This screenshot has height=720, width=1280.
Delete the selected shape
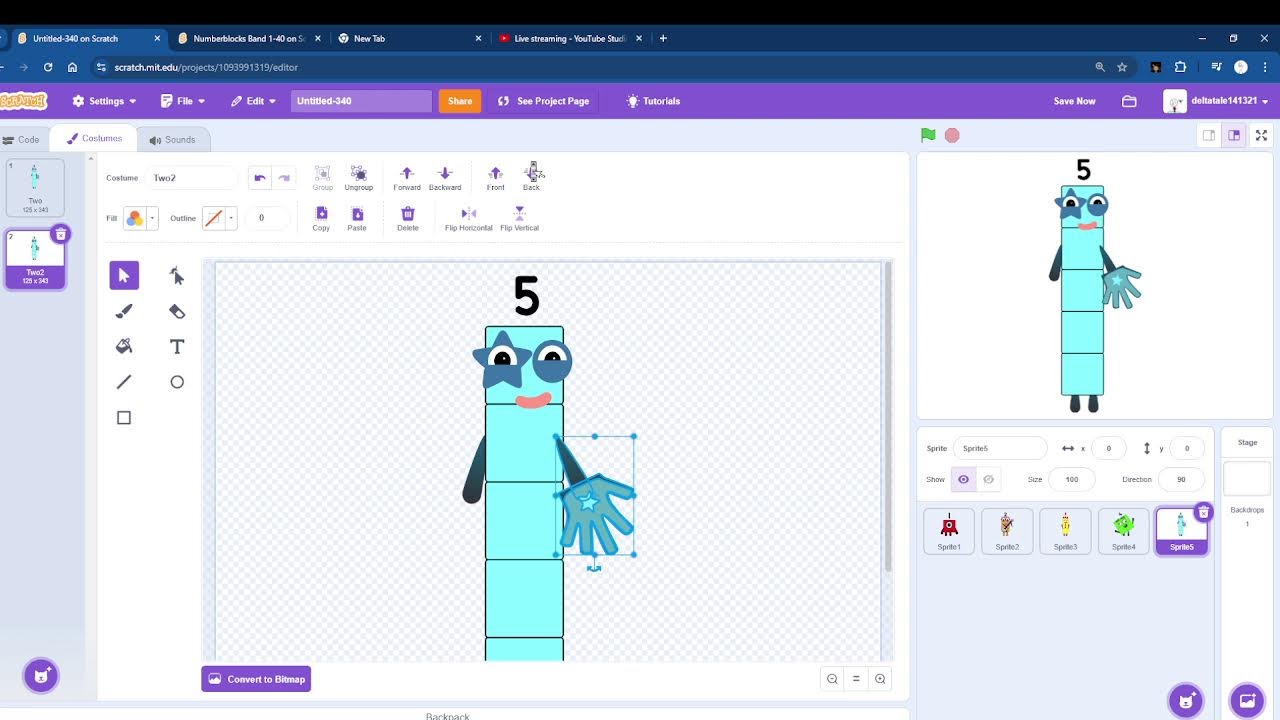coord(407,218)
